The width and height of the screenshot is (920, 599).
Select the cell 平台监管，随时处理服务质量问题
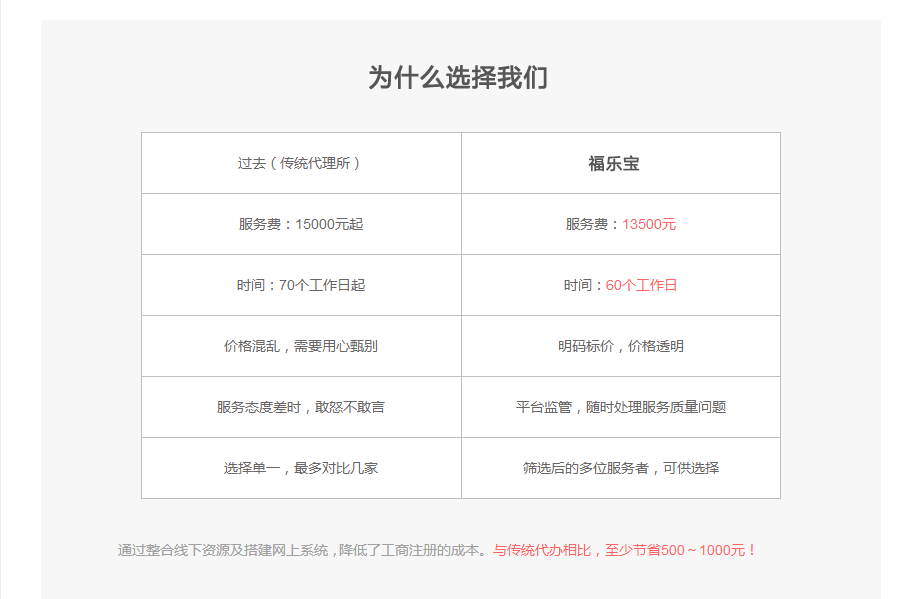621,407
